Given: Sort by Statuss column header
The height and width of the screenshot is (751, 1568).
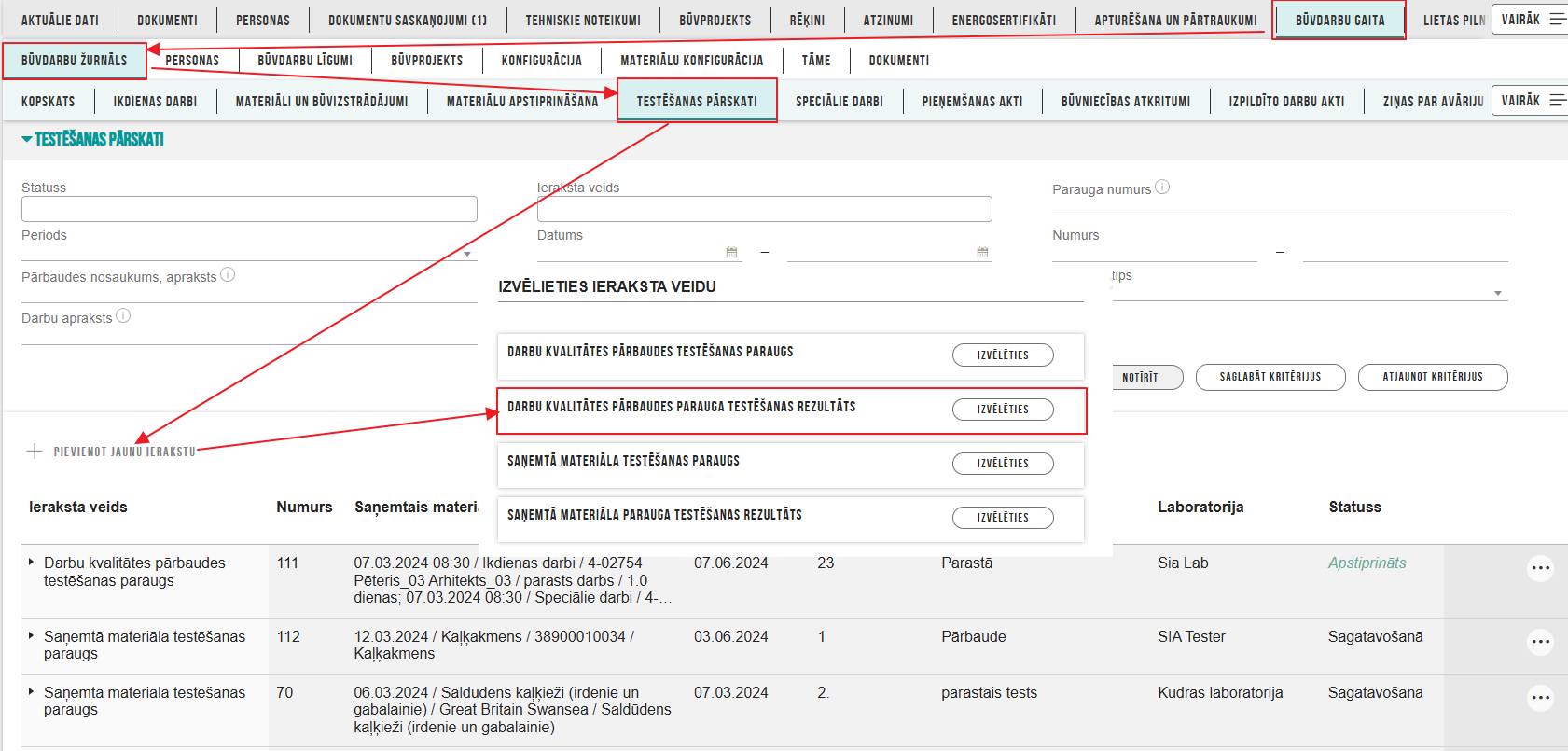Looking at the screenshot, I should click(x=1354, y=507).
